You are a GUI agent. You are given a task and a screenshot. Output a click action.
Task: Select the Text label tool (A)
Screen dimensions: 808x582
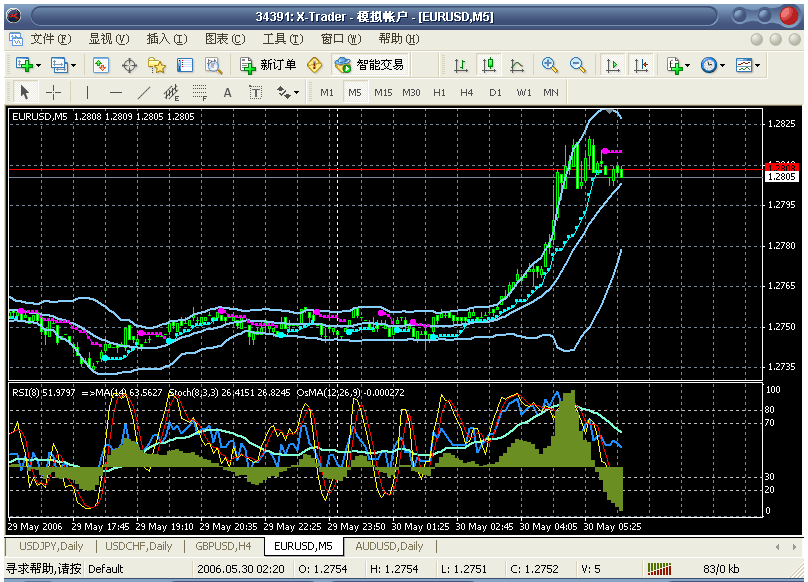pos(227,92)
